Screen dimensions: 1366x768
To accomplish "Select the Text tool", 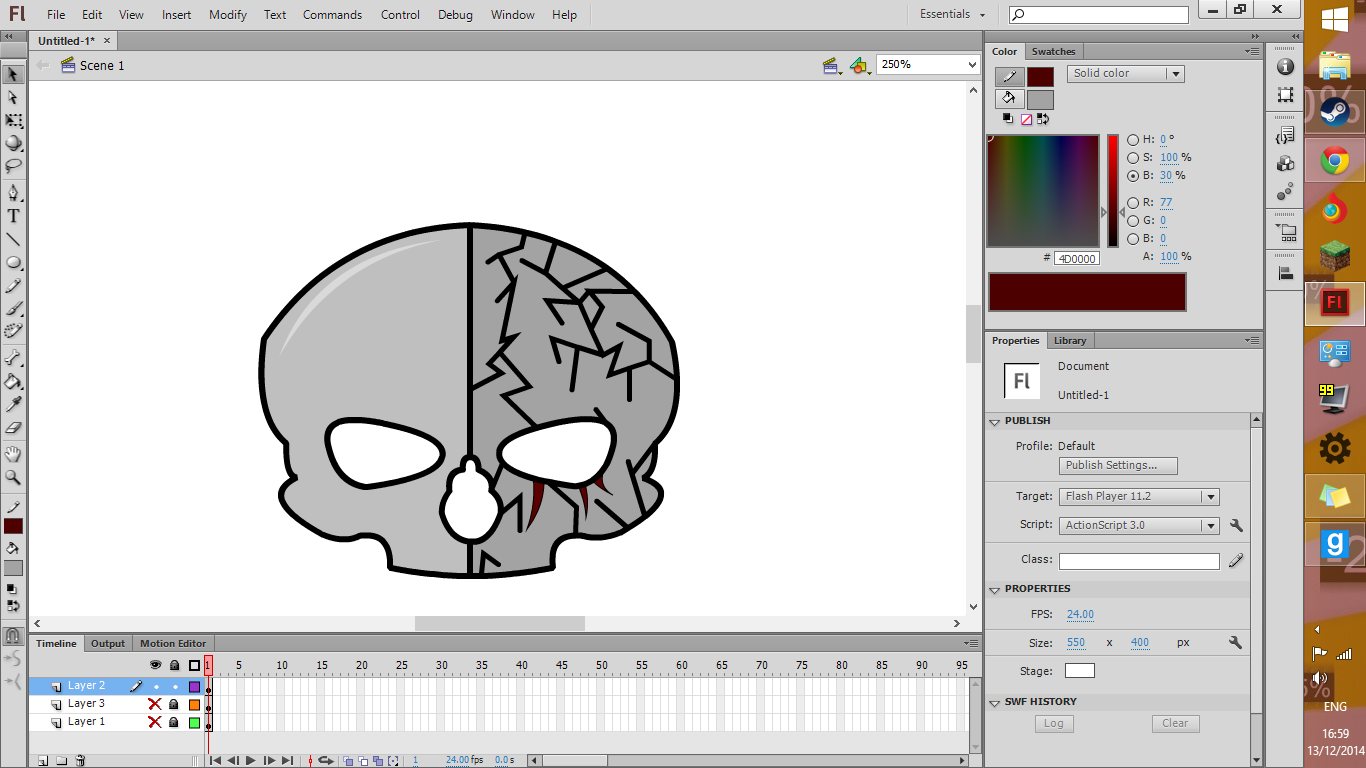I will (13, 215).
